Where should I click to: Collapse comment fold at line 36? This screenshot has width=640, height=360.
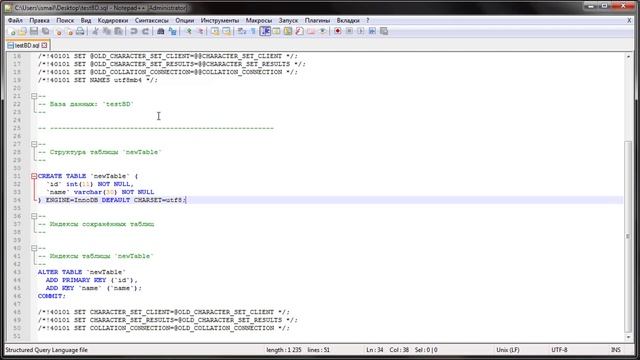pyautogui.click(x=34, y=216)
